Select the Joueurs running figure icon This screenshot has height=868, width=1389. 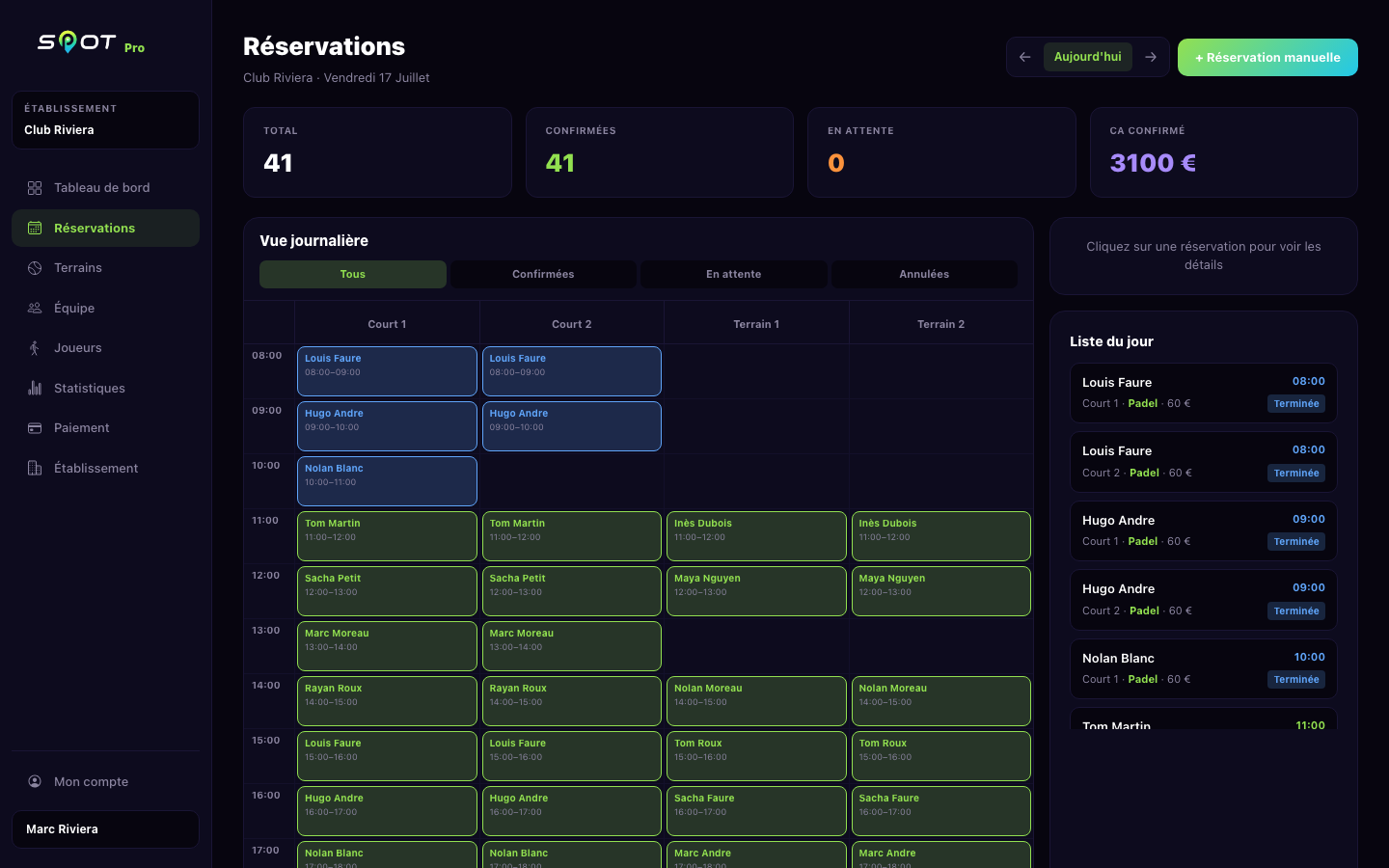(35, 348)
